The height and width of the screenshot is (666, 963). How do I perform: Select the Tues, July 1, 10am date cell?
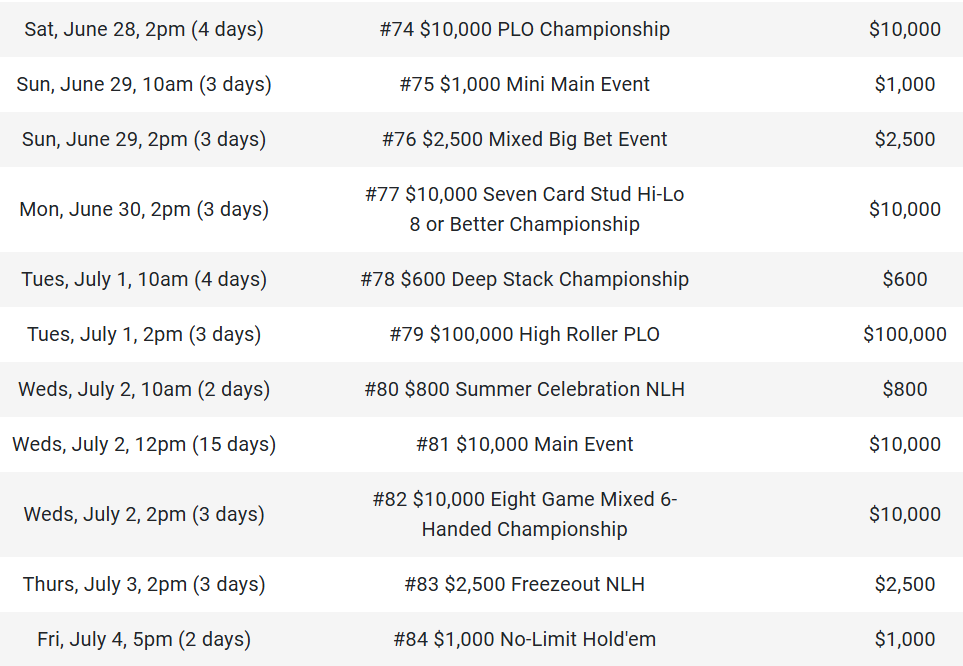[144, 279]
